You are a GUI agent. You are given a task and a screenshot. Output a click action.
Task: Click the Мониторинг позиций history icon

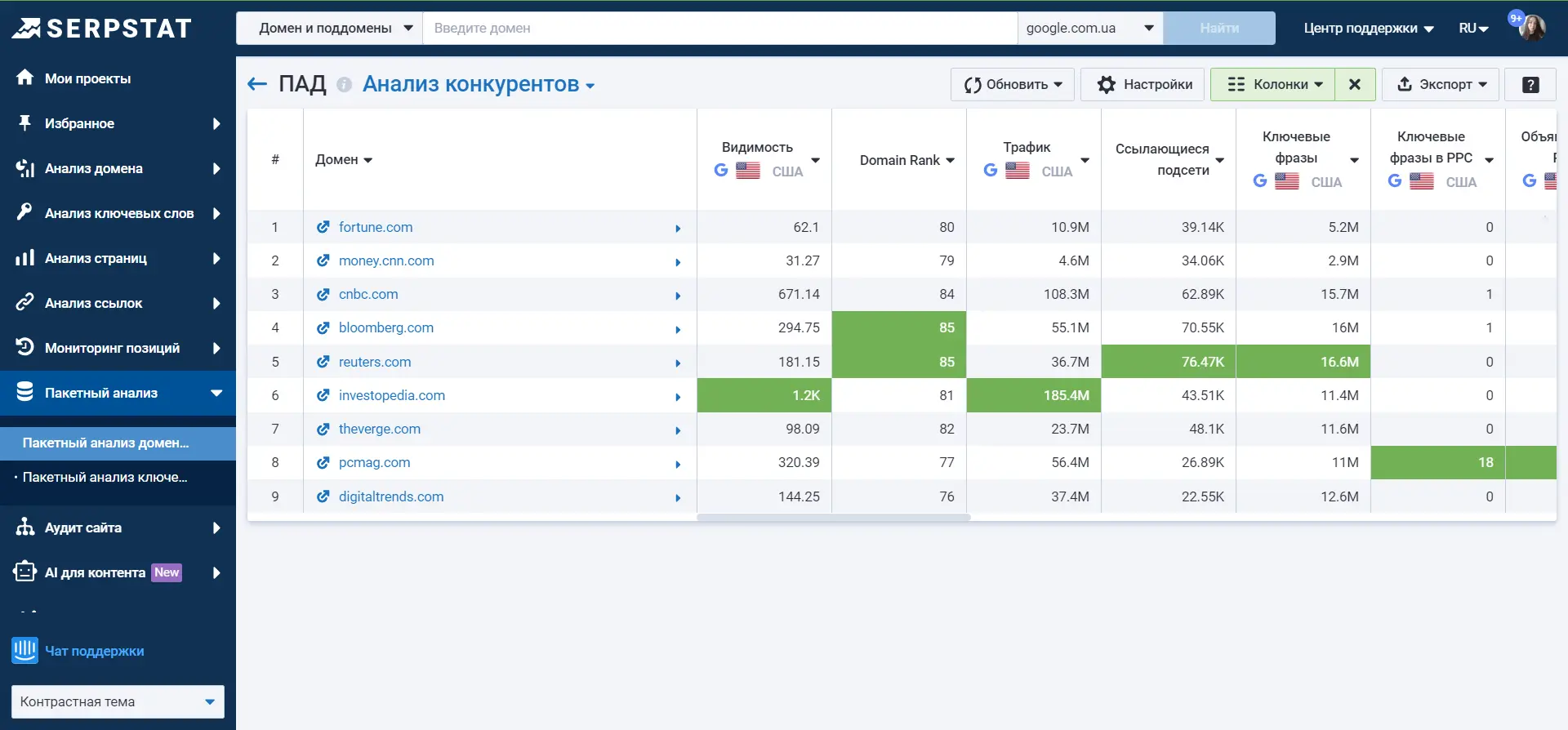pyautogui.click(x=25, y=347)
